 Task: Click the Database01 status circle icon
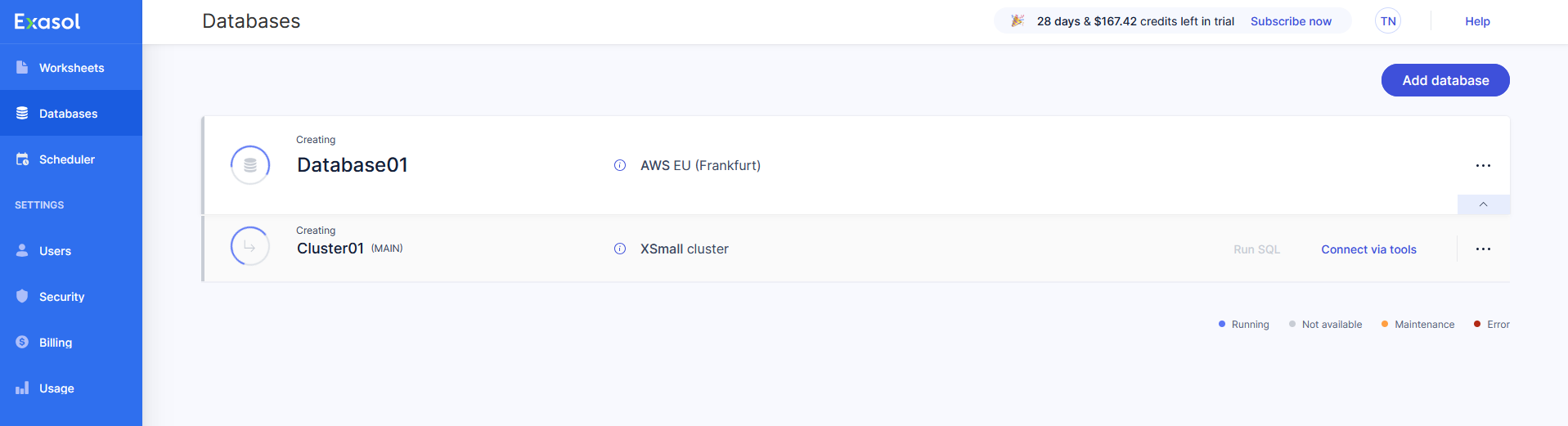coord(250,165)
